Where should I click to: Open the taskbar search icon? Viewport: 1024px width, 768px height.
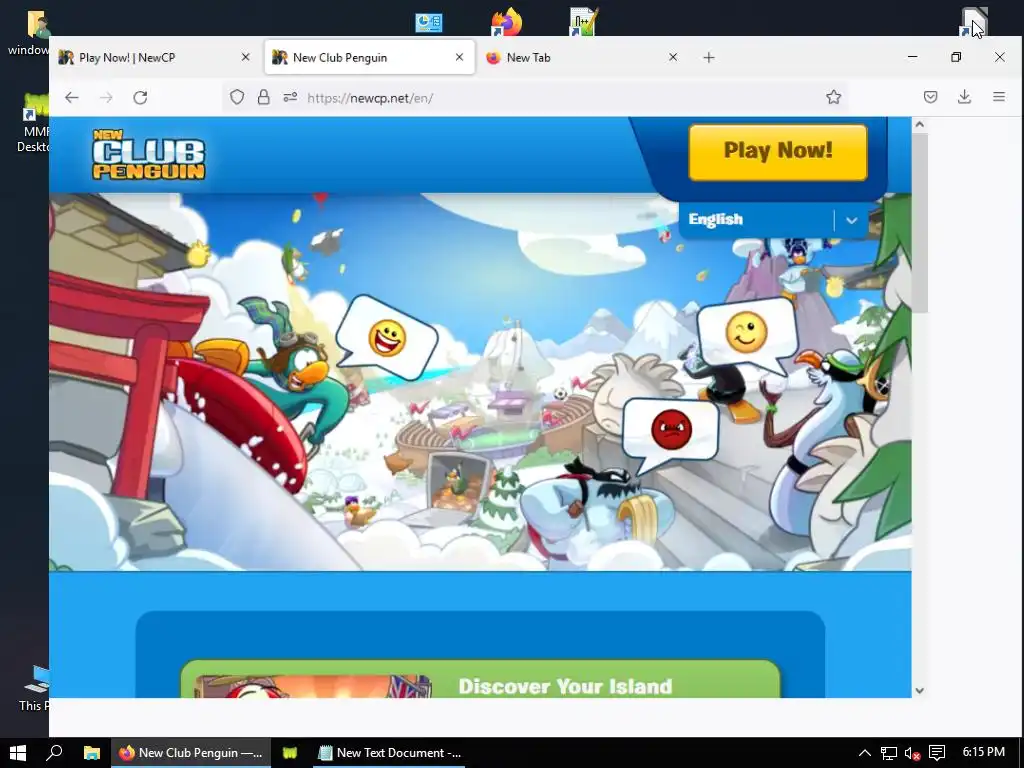[54, 753]
